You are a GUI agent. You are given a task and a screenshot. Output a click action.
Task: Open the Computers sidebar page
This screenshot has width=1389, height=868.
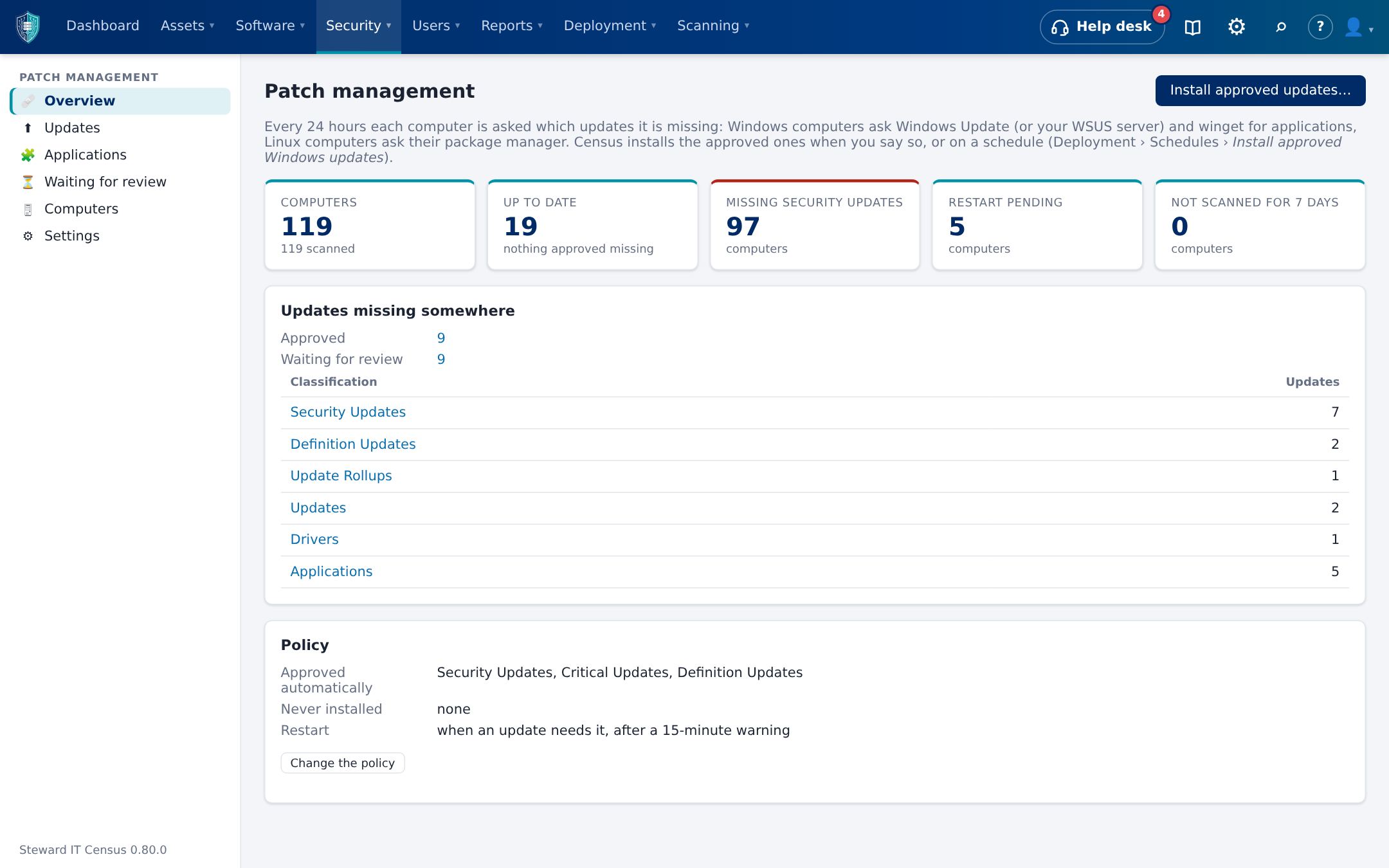[120, 209]
